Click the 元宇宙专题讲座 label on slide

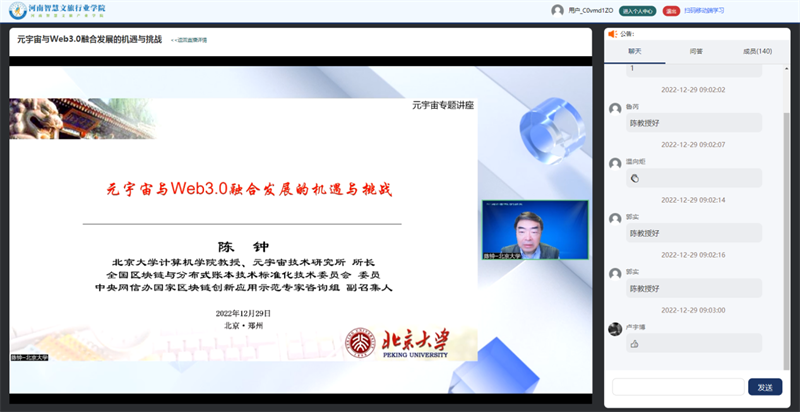(x=443, y=106)
